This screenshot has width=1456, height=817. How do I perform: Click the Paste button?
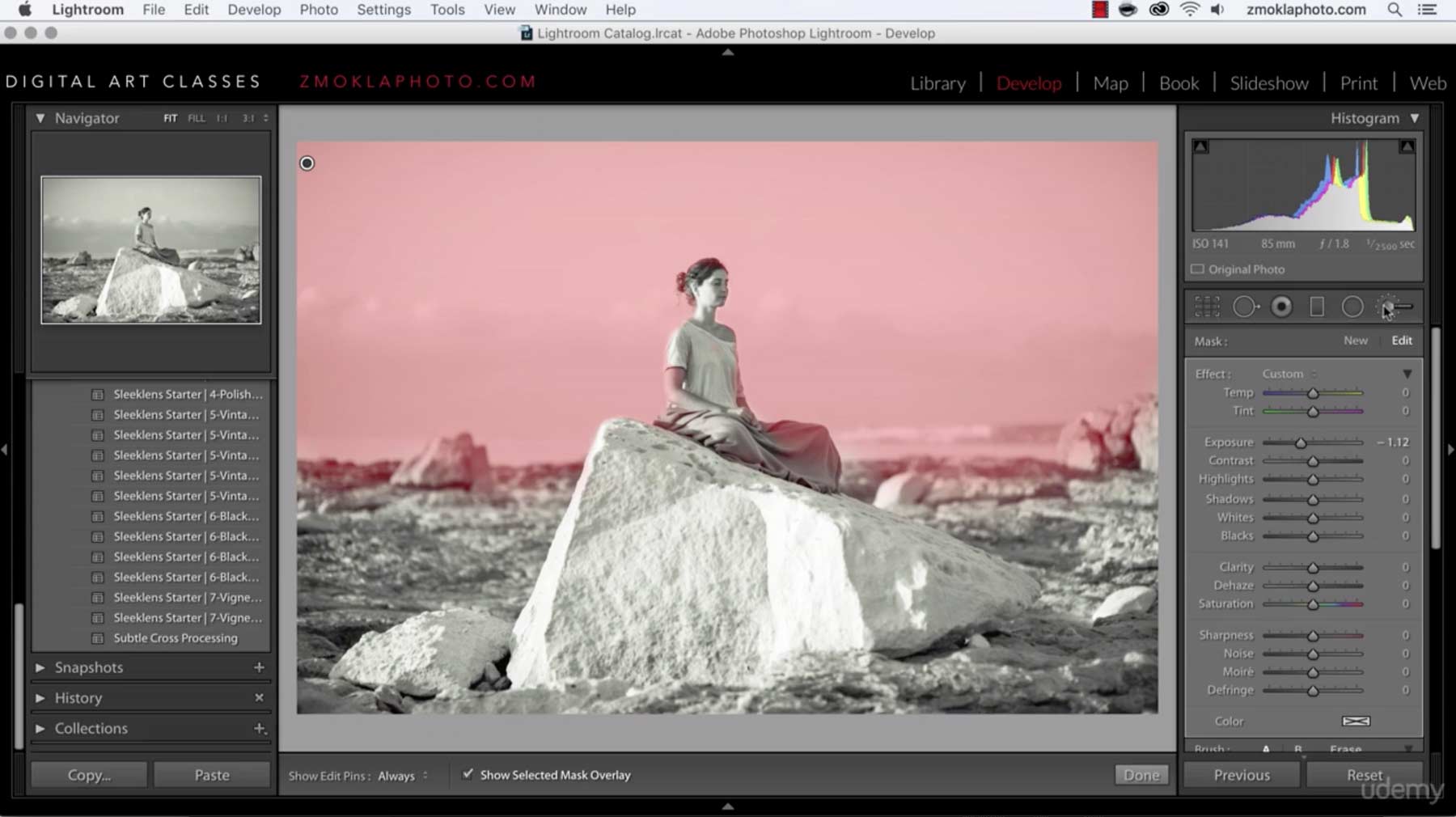[x=212, y=775]
